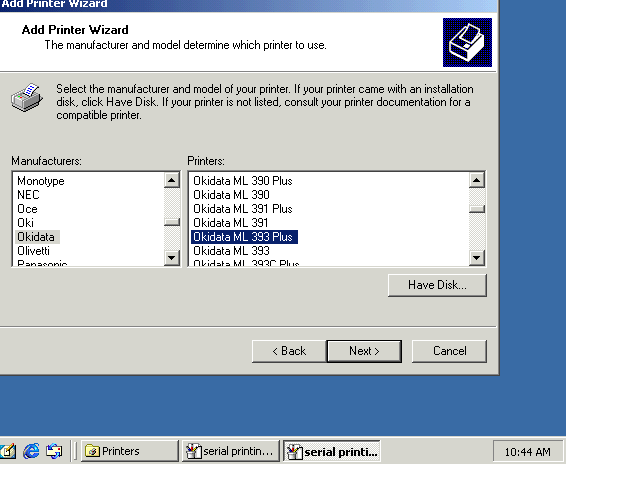
Task: Click the printer icon in wizard header
Action: click(x=467, y=41)
